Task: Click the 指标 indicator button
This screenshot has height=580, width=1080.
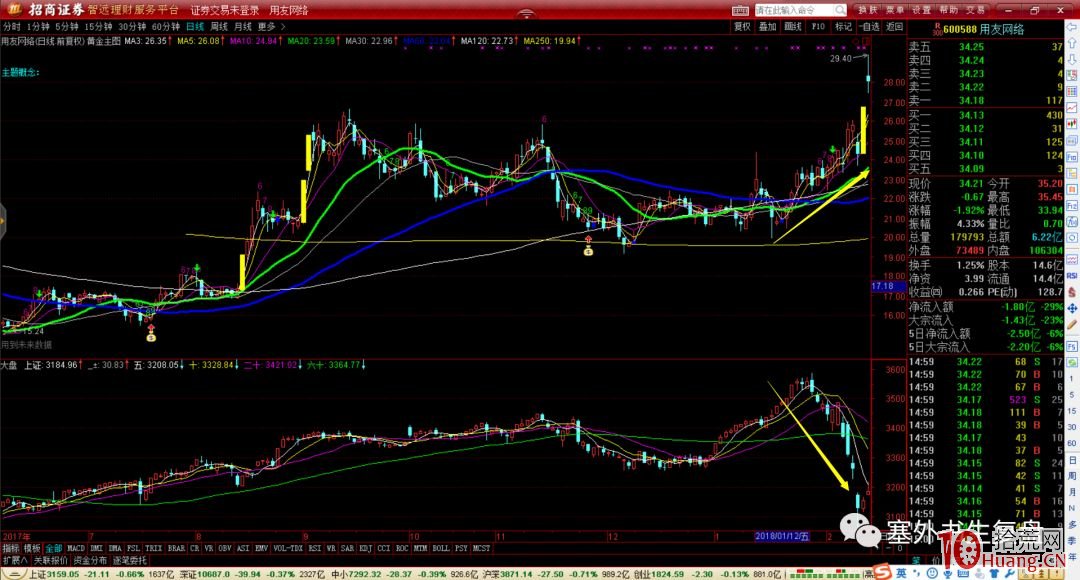Action: (10, 549)
